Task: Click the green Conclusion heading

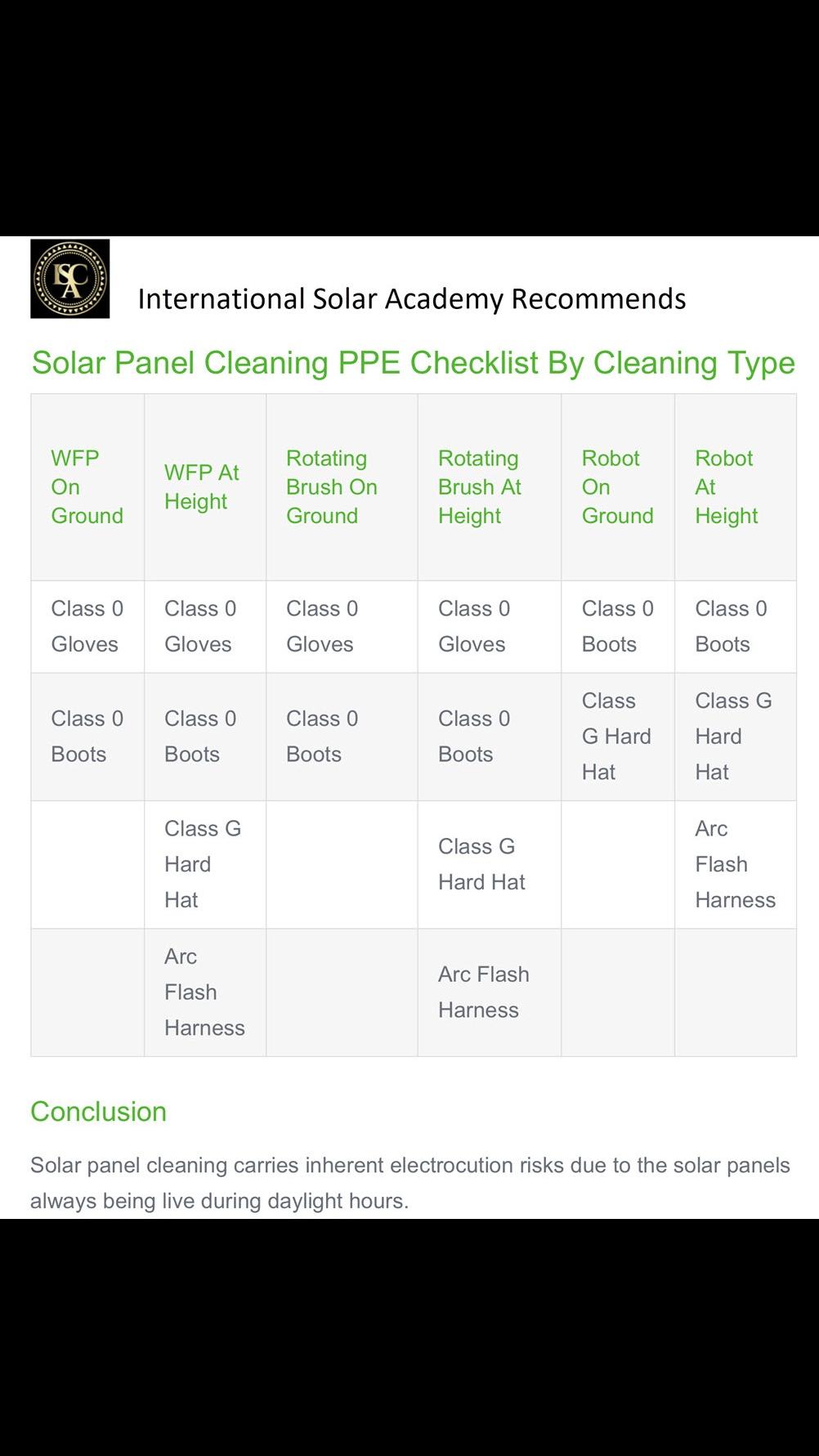Action: pos(99,1112)
